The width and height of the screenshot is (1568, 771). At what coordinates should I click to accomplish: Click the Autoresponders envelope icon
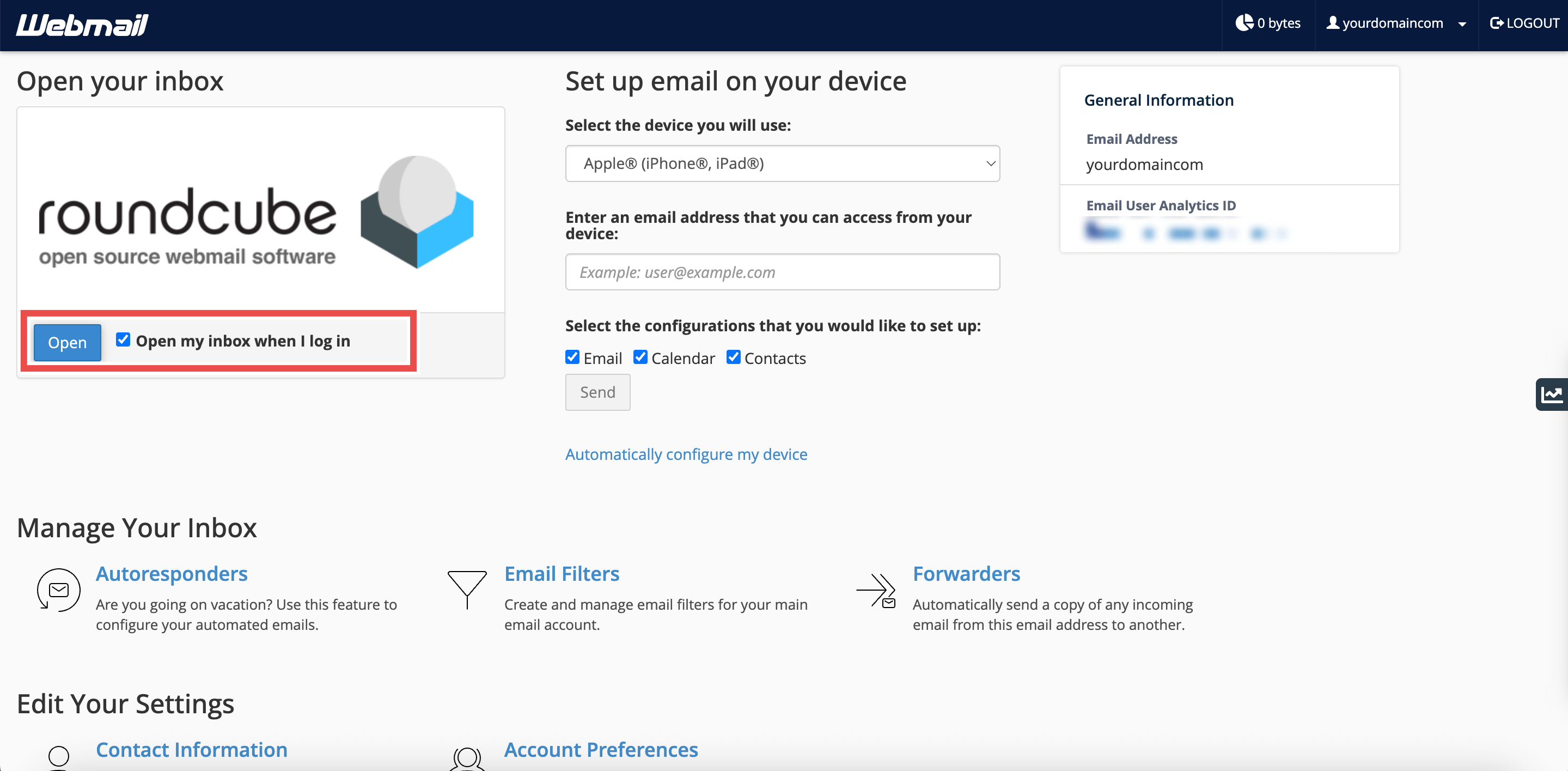[x=58, y=590]
